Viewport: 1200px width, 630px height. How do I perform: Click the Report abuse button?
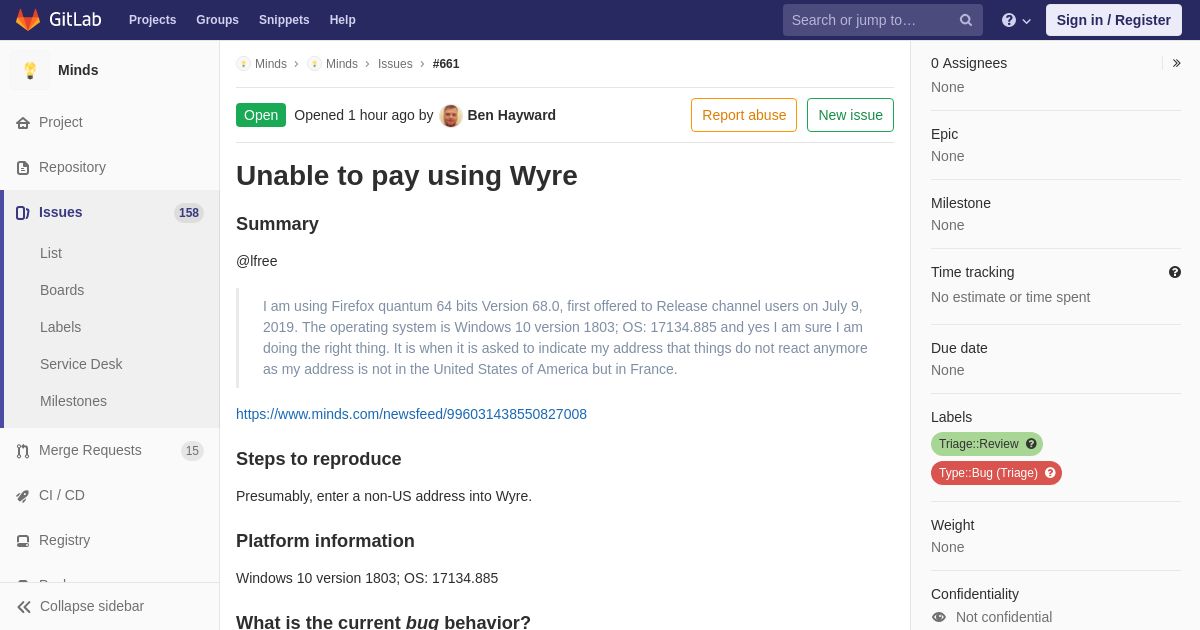click(x=744, y=115)
